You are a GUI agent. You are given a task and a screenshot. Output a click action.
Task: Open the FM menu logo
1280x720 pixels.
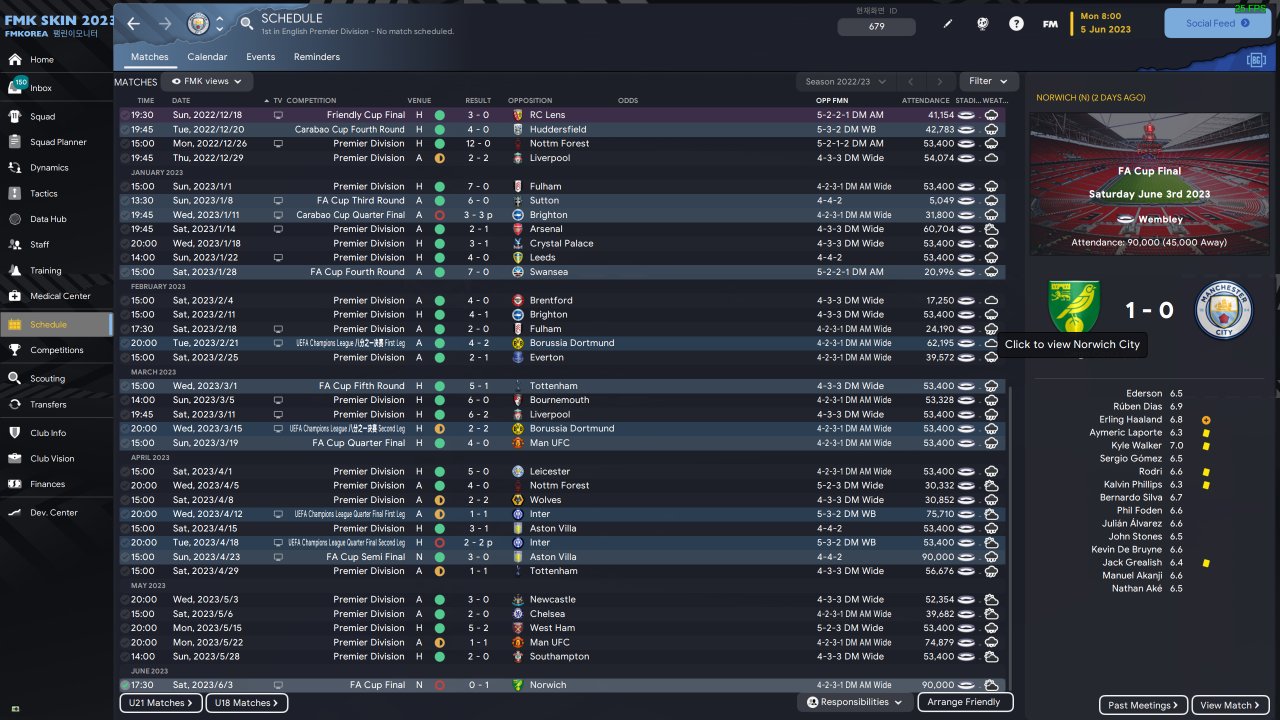1050,24
